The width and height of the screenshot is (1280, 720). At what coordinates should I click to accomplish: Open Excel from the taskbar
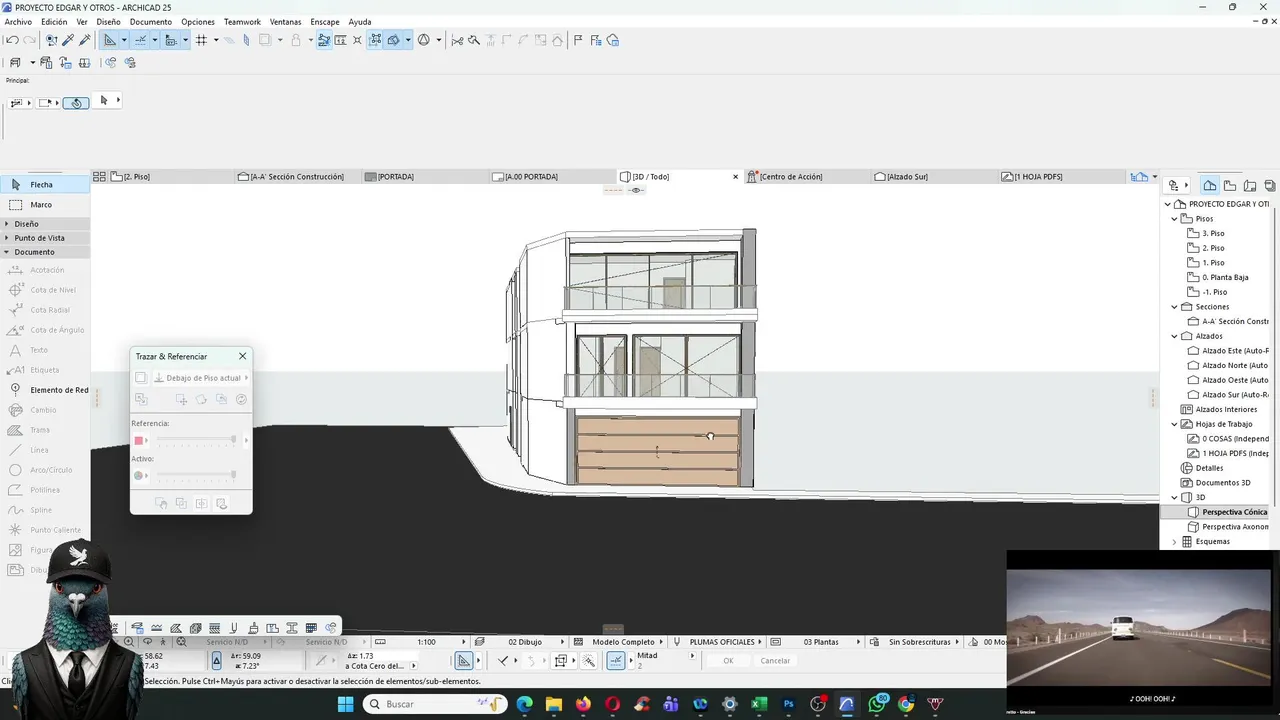(x=759, y=704)
